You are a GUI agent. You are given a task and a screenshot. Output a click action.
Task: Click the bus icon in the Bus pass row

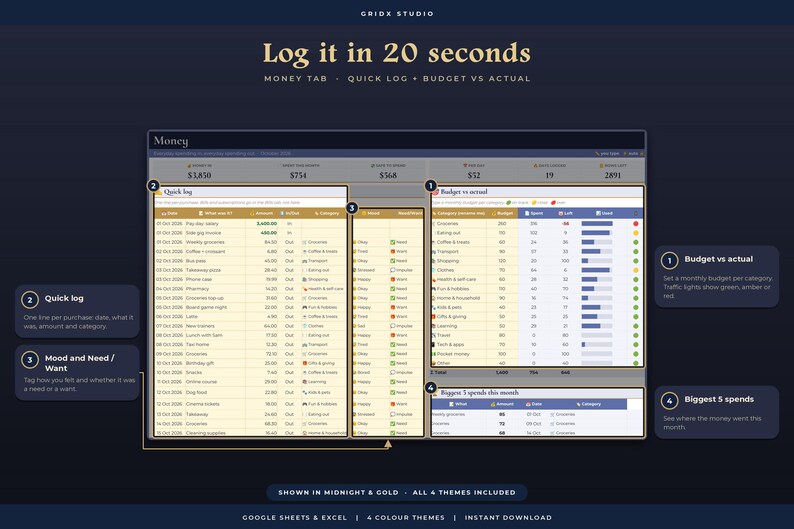[305, 261]
